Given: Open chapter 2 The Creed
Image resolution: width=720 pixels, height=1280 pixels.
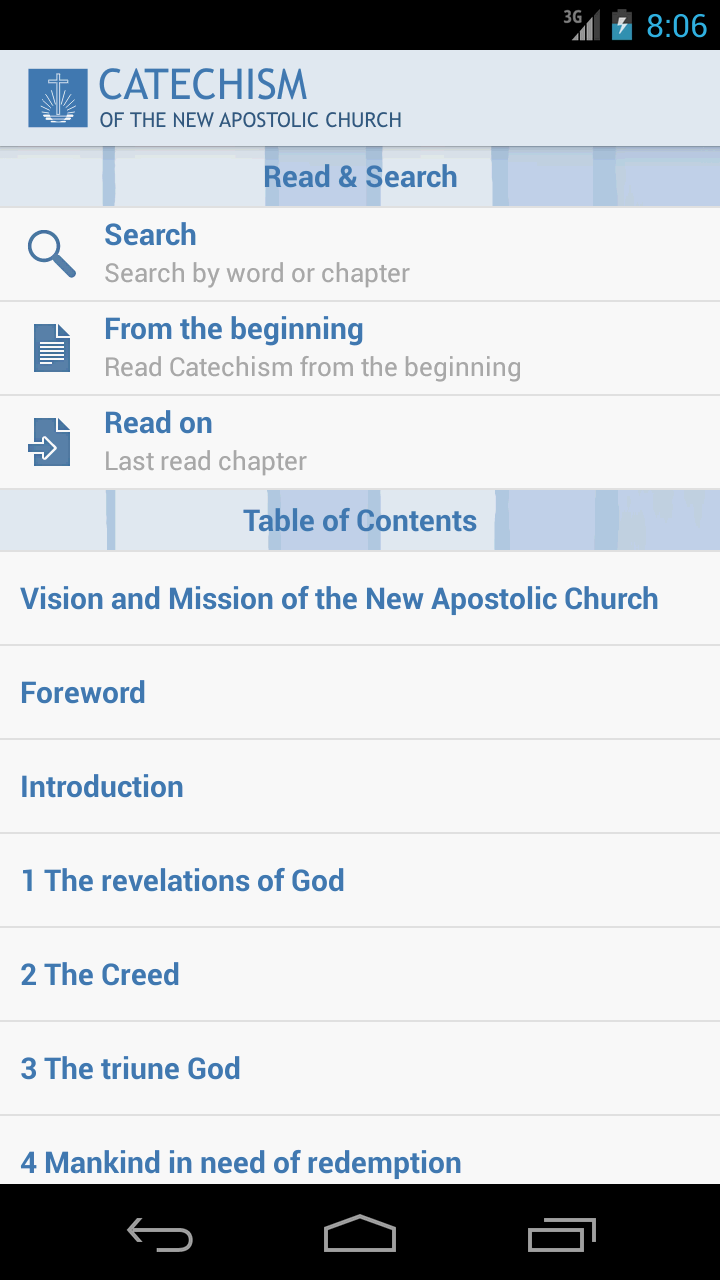Looking at the screenshot, I should click(360, 975).
